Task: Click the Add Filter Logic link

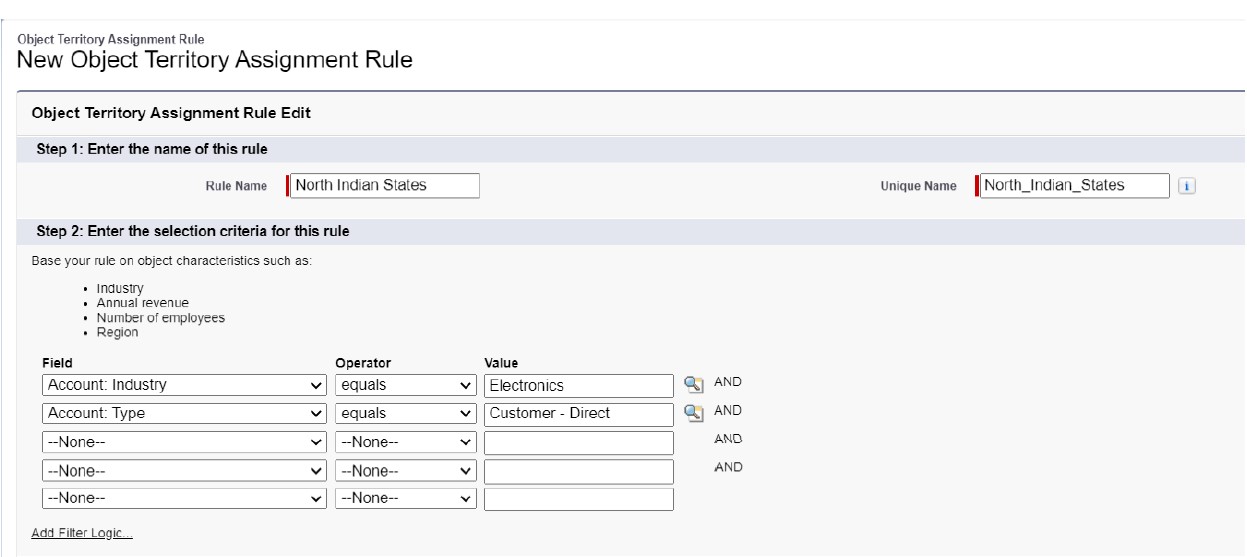Action: tap(82, 533)
